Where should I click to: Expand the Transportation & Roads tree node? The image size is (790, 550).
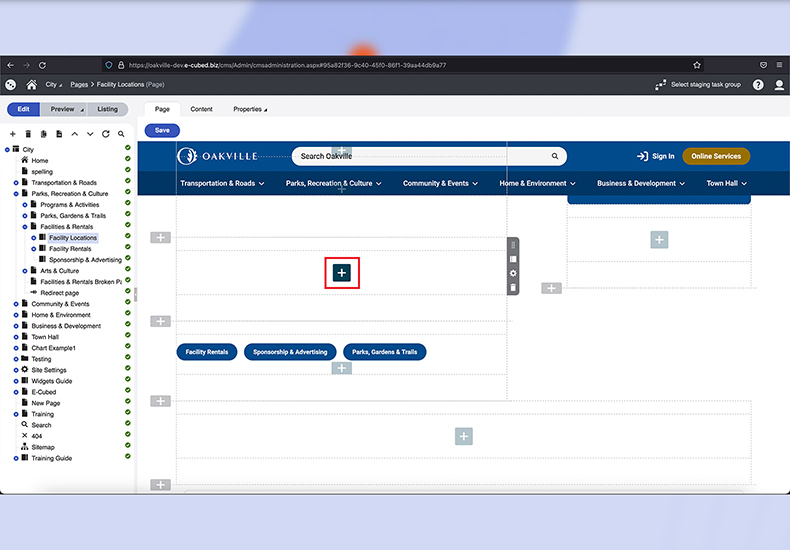click(16, 183)
